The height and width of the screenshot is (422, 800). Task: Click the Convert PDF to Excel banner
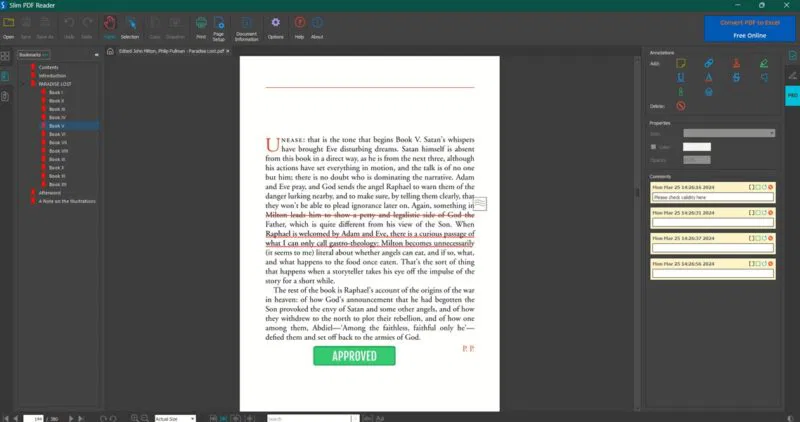pos(749,29)
